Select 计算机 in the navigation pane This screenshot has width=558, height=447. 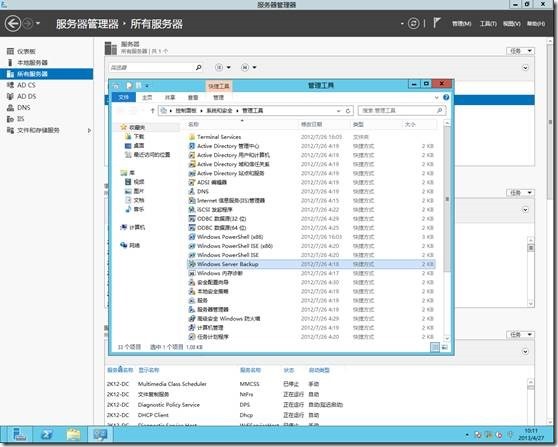pyautogui.click(x=137, y=227)
